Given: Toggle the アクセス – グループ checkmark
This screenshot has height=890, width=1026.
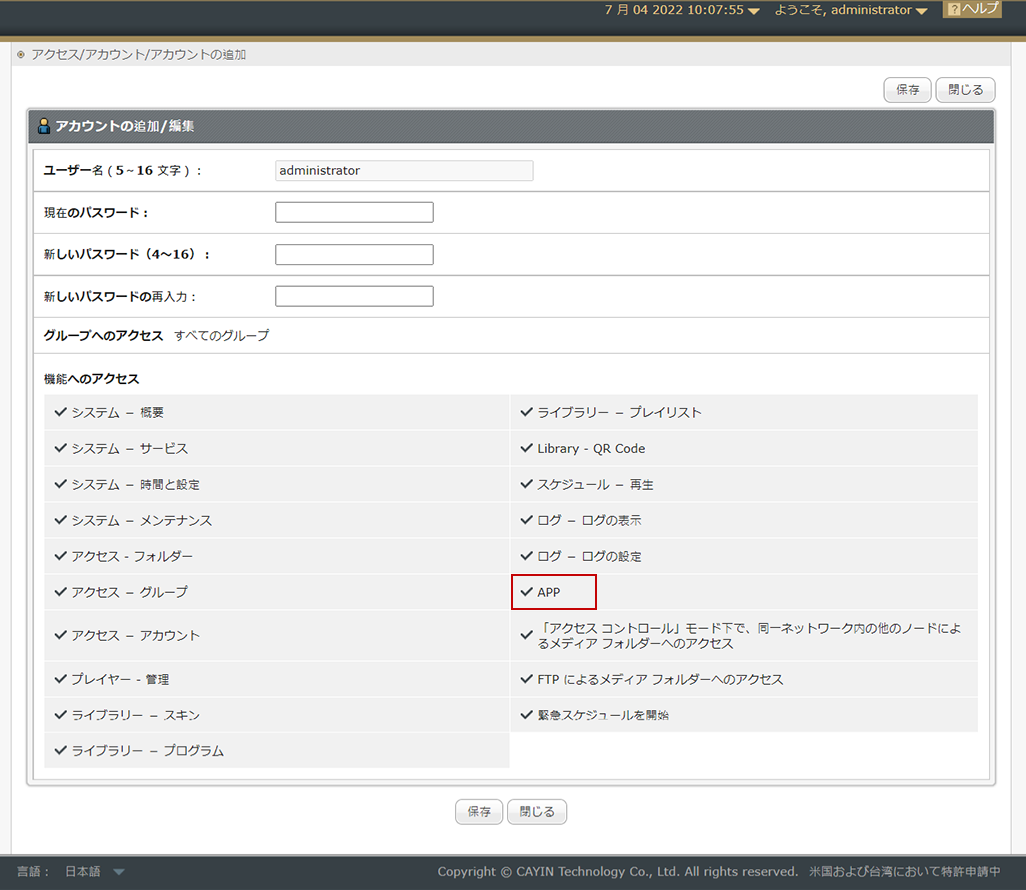Looking at the screenshot, I should pyautogui.click(x=61, y=592).
